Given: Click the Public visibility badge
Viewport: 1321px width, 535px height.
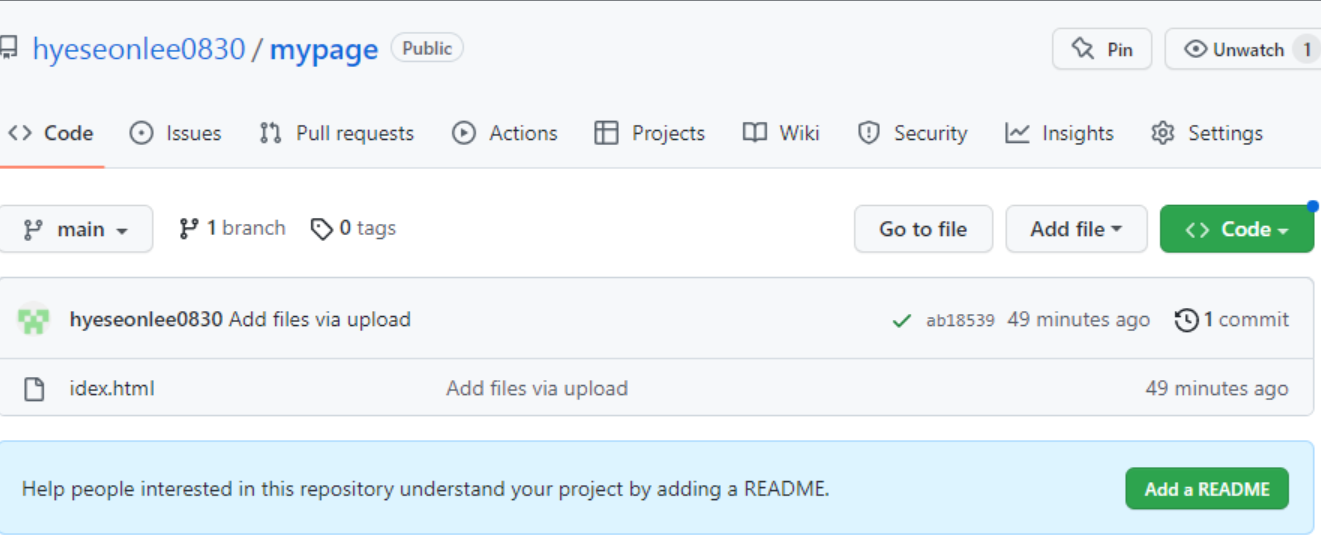Looking at the screenshot, I should (x=427, y=48).
